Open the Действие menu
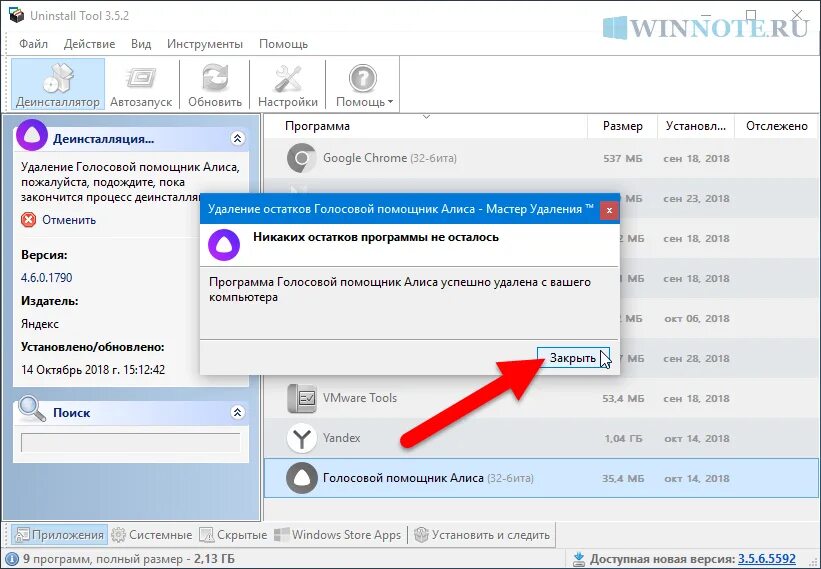The height and width of the screenshot is (569, 821). [90, 44]
